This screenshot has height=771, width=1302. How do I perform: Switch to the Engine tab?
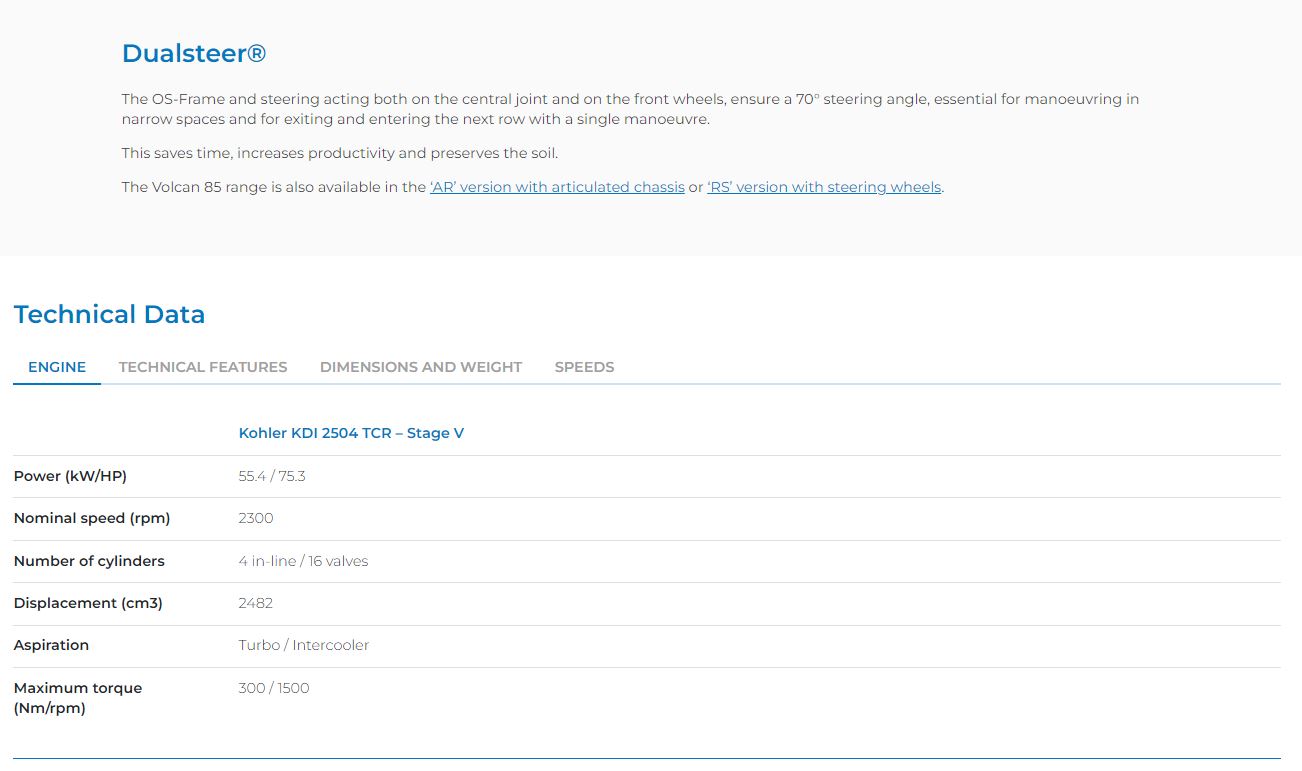pos(57,367)
